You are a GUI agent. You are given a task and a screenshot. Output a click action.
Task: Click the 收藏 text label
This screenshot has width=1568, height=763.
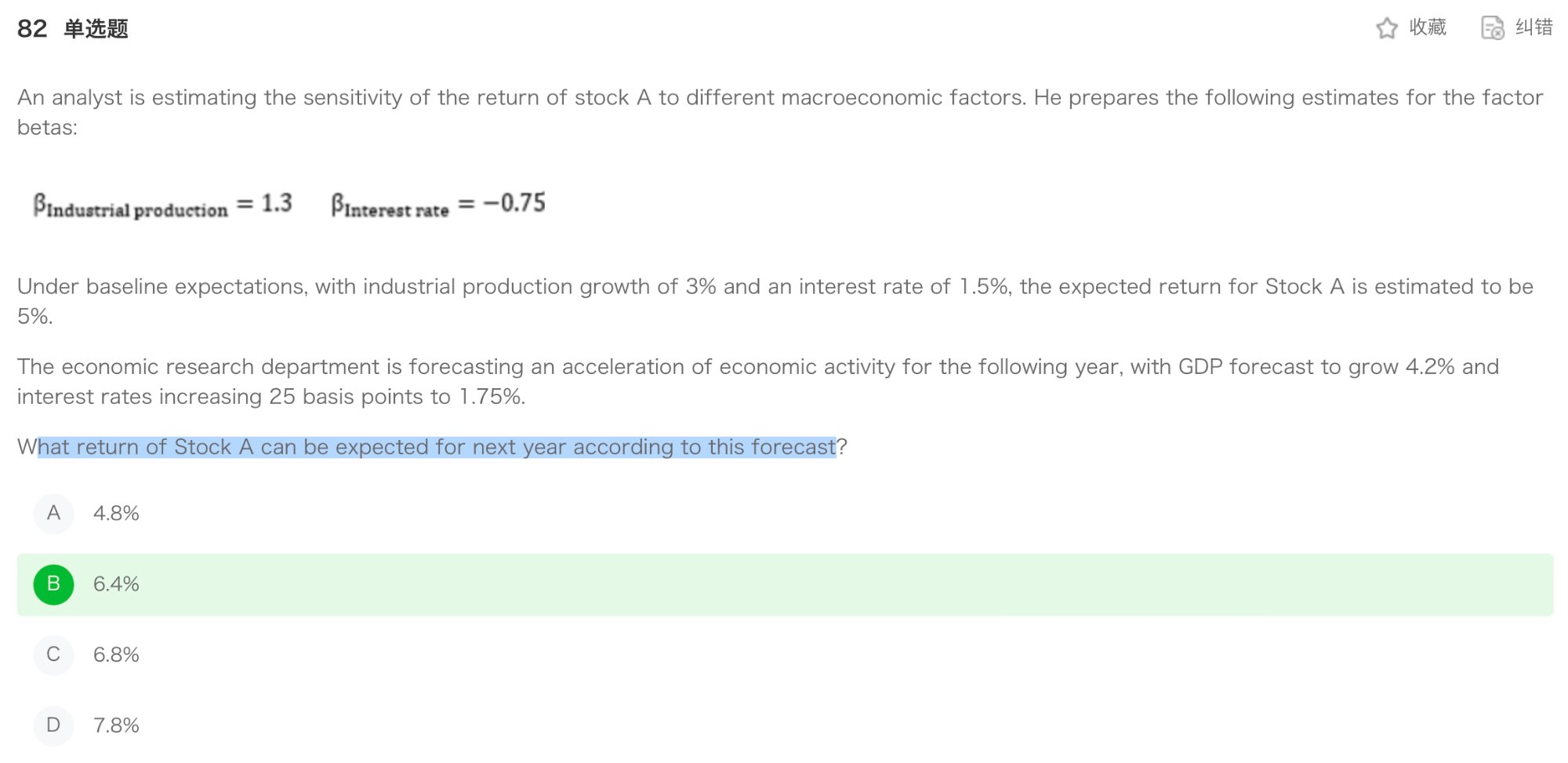coord(1428,27)
